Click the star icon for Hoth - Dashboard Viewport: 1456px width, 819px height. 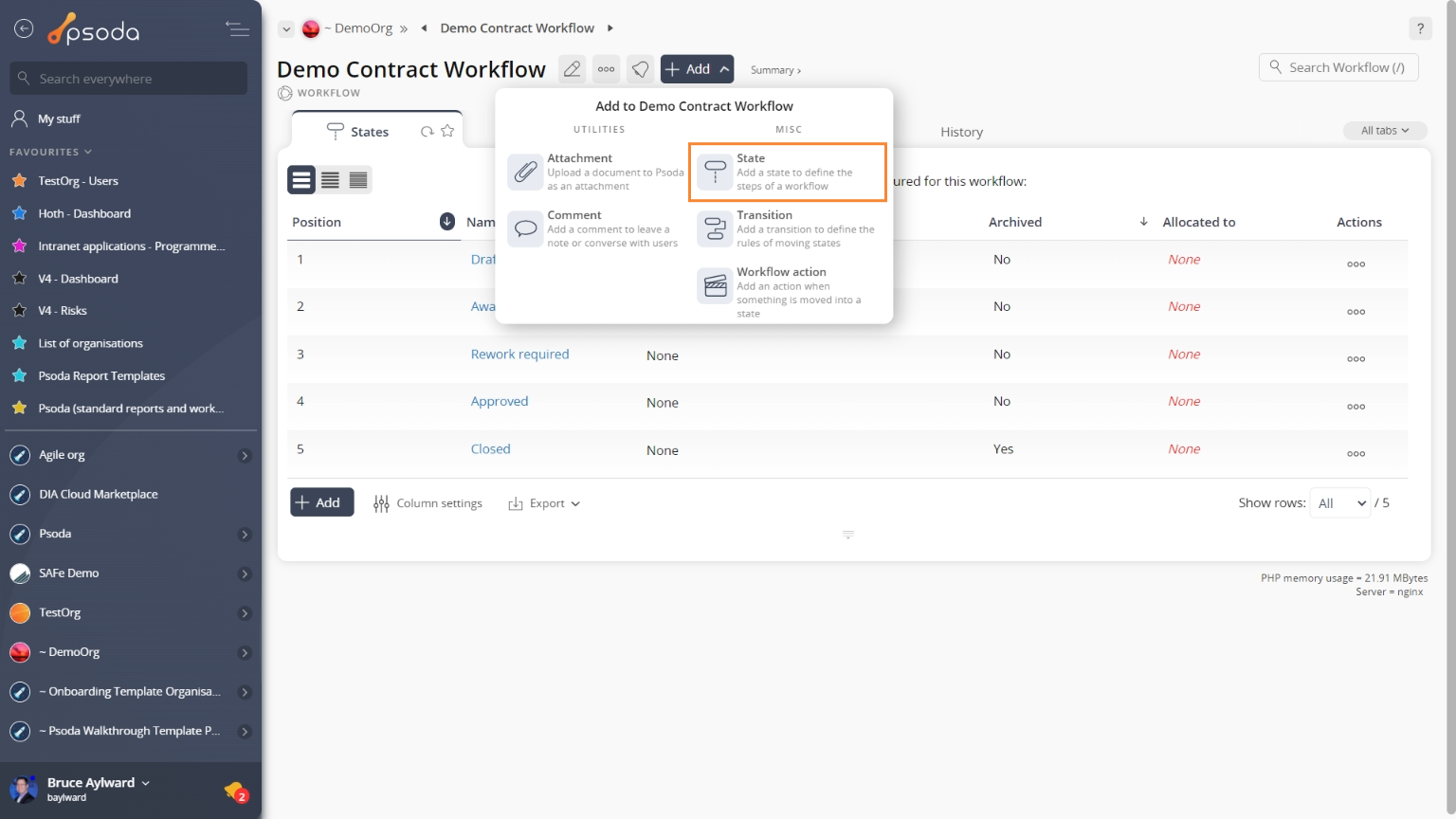tap(19, 213)
